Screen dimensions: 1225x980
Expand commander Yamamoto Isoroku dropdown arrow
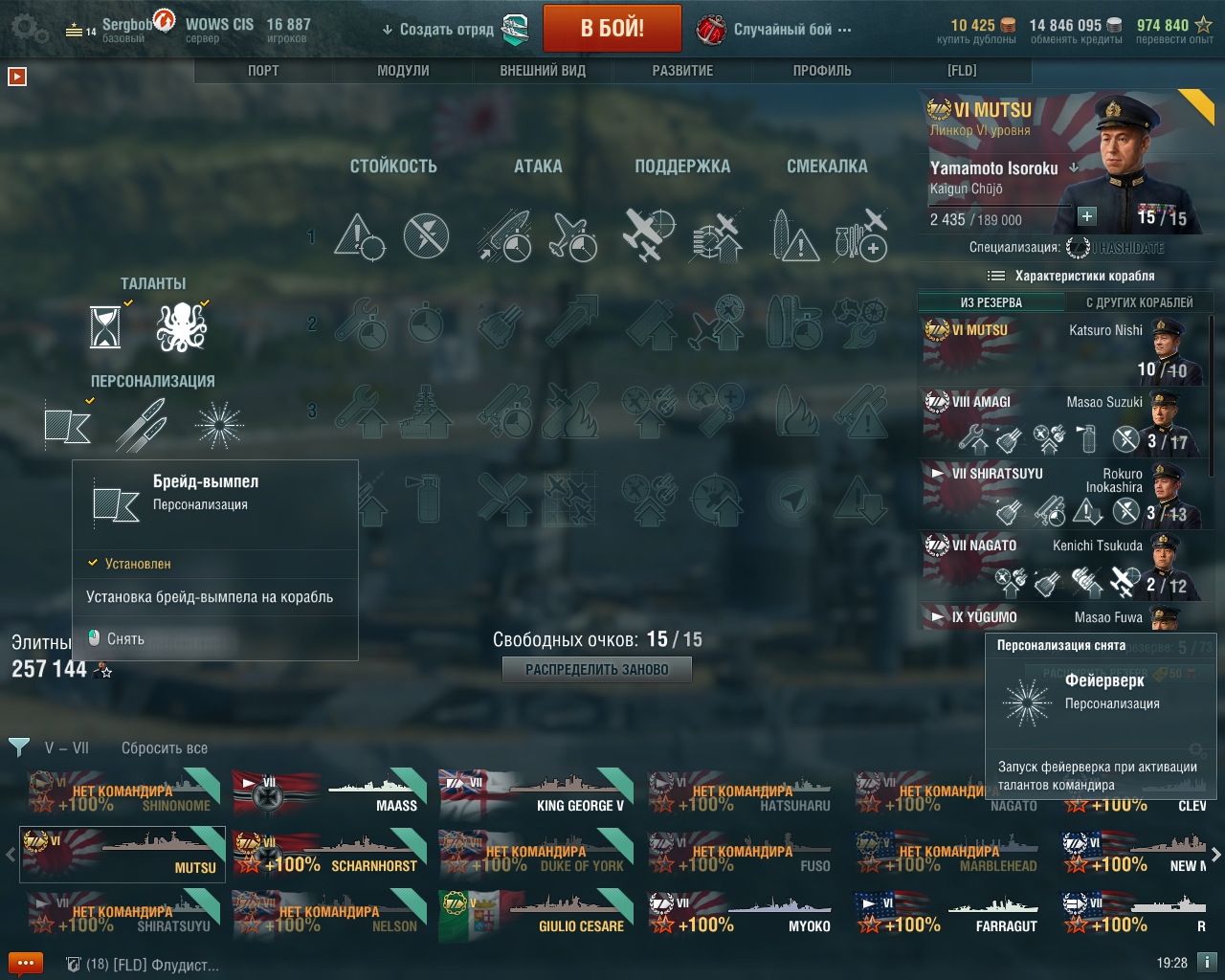click(x=1074, y=167)
